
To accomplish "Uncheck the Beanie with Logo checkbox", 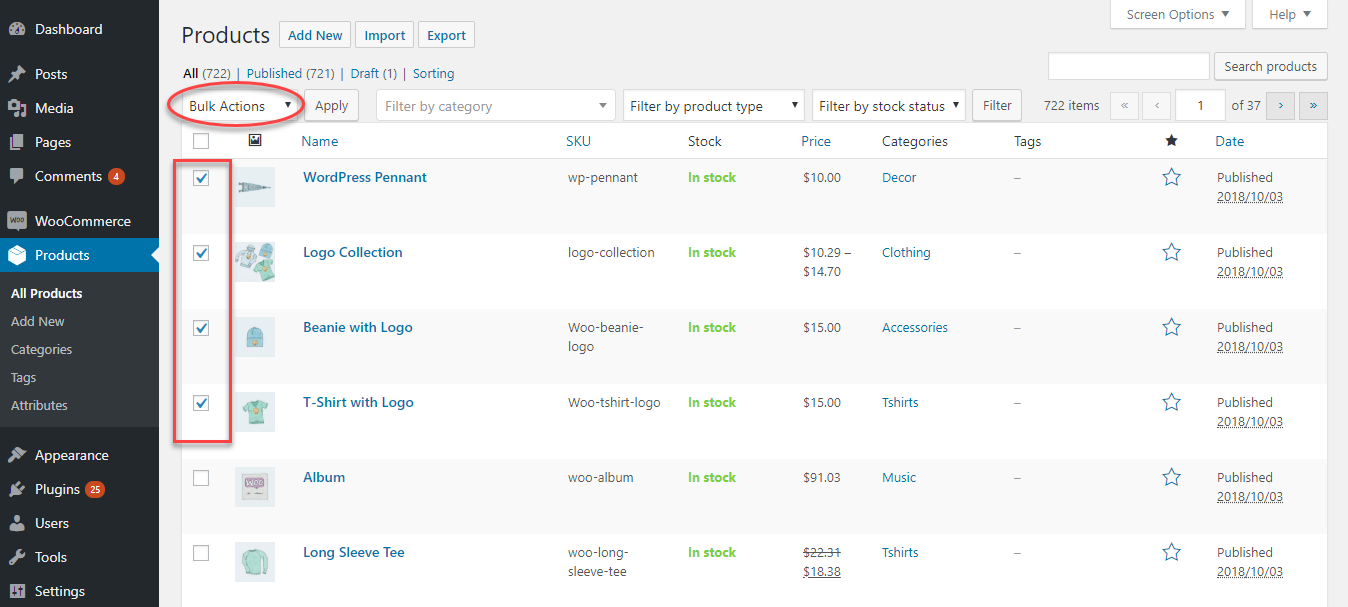I will (x=201, y=328).
